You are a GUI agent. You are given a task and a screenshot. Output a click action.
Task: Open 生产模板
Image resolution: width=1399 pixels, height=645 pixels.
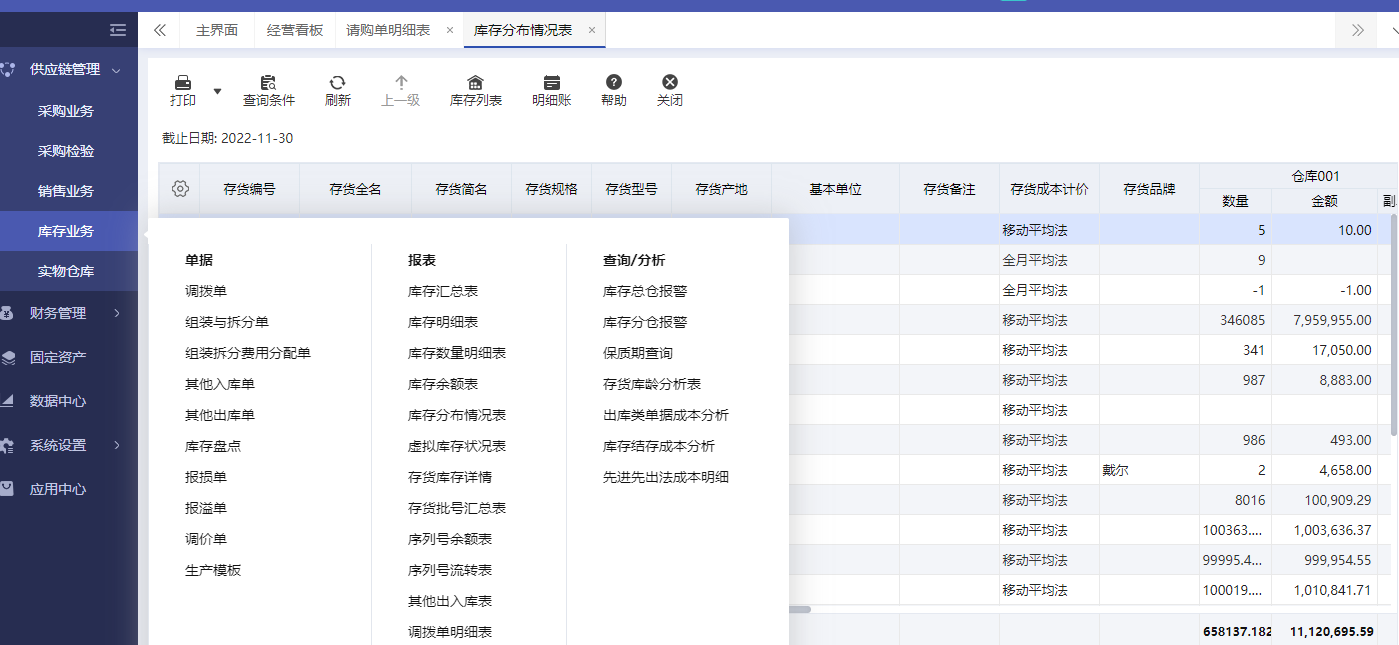(213, 570)
